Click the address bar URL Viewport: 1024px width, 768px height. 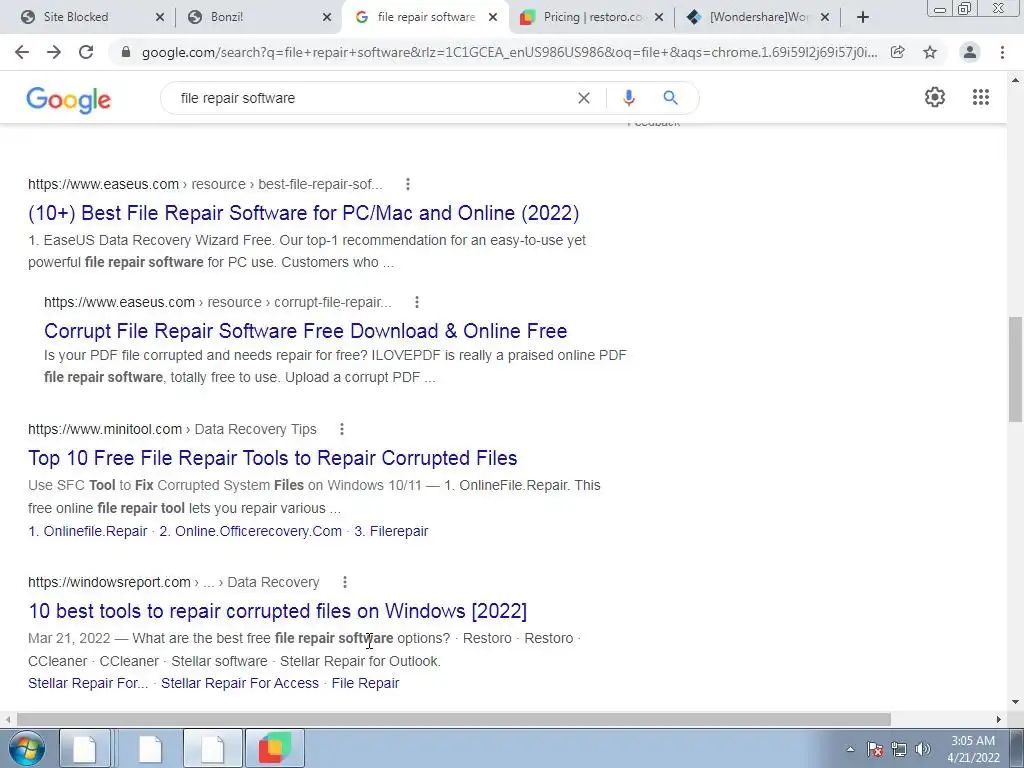(x=509, y=52)
